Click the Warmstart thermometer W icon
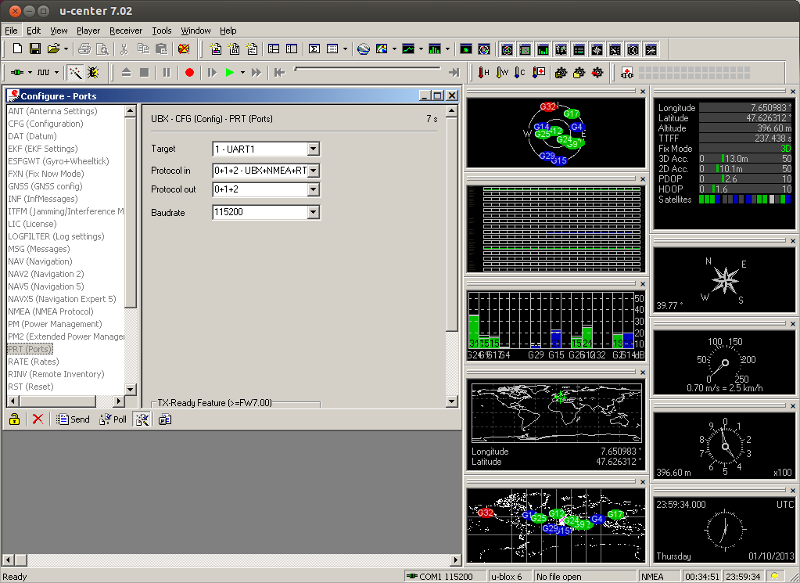The height and width of the screenshot is (583, 800). pyautogui.click(x=502, y=72)
